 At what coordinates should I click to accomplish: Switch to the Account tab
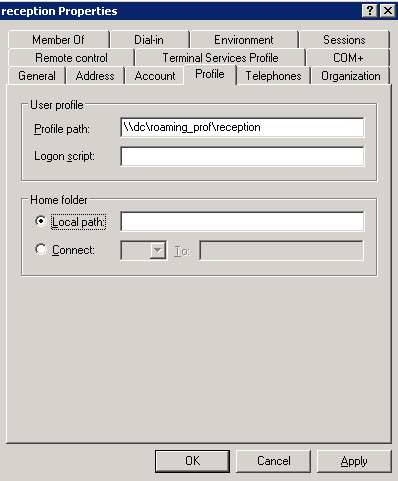click(x=155, y=76)
